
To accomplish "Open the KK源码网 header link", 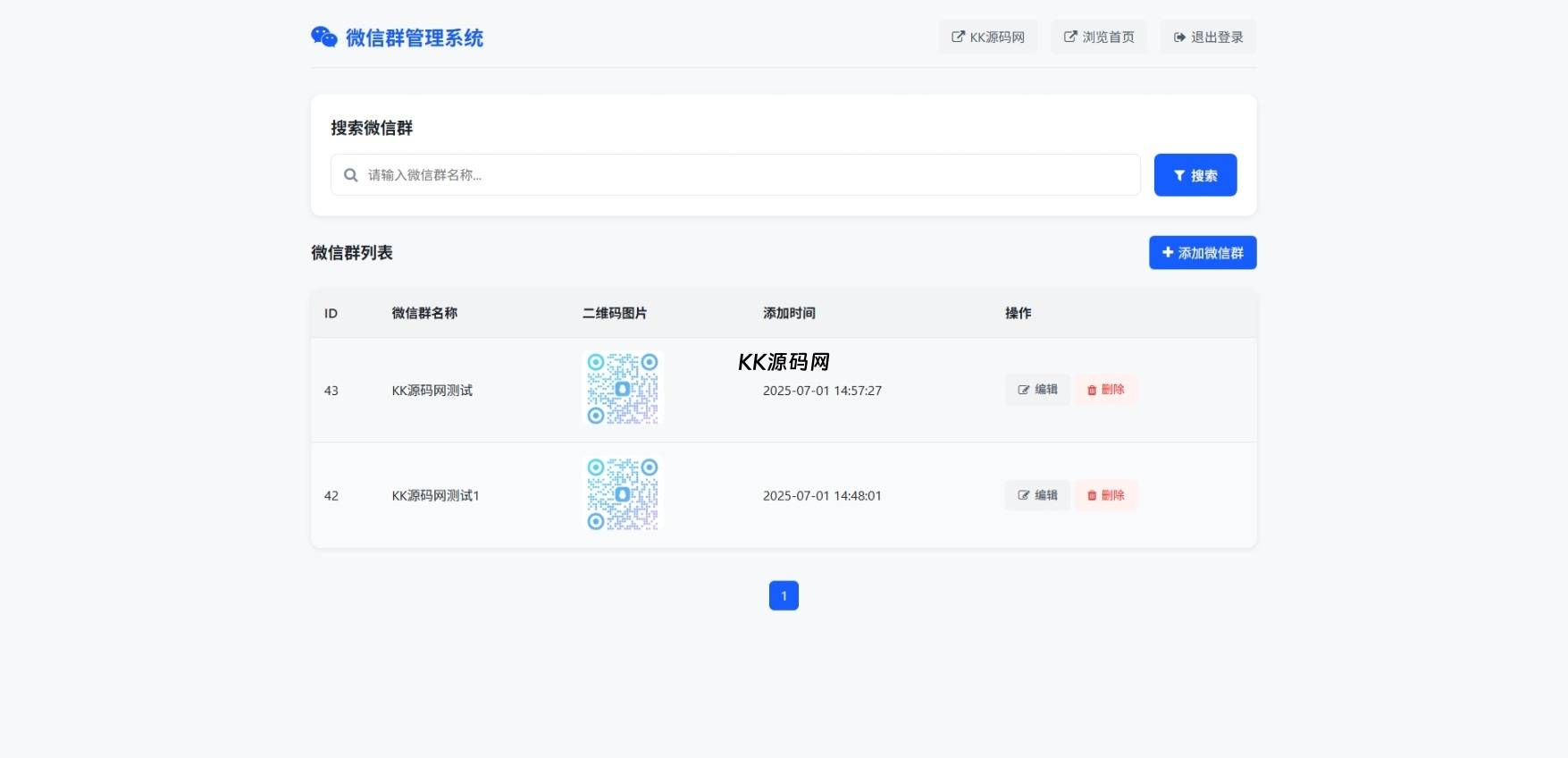I will 988,37.
